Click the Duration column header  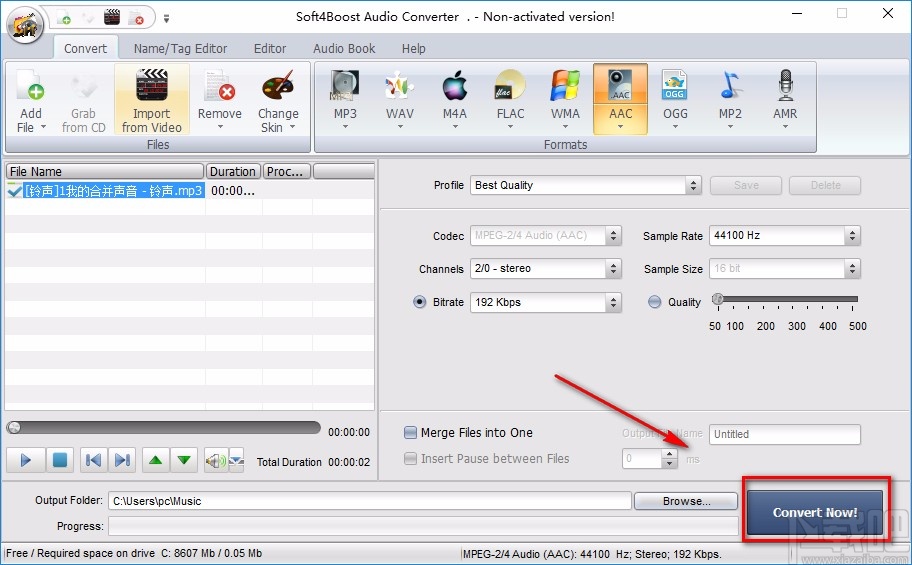(233, 172)
